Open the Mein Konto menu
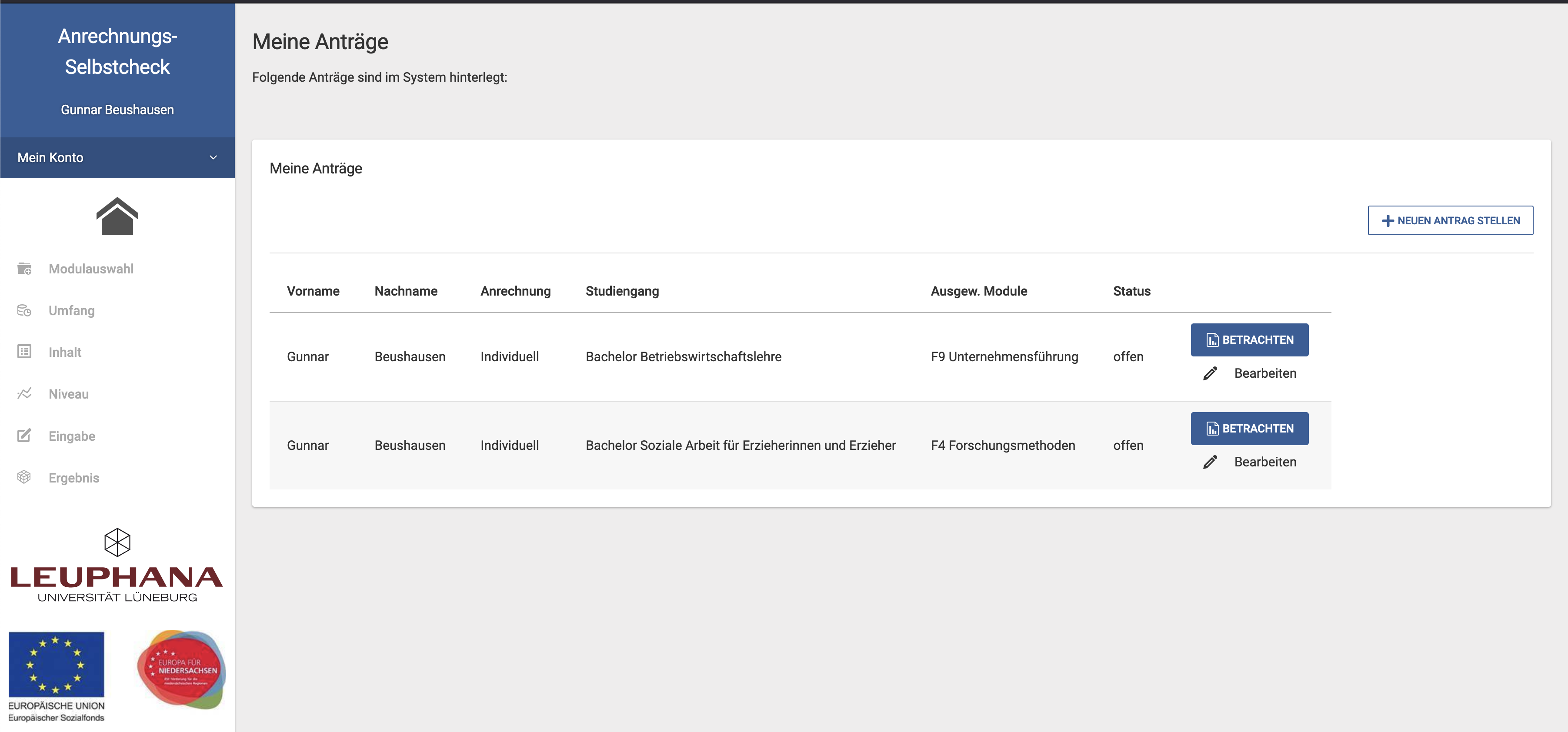The width and height of the screenshot is (1568, 732). tap(117, 158)
